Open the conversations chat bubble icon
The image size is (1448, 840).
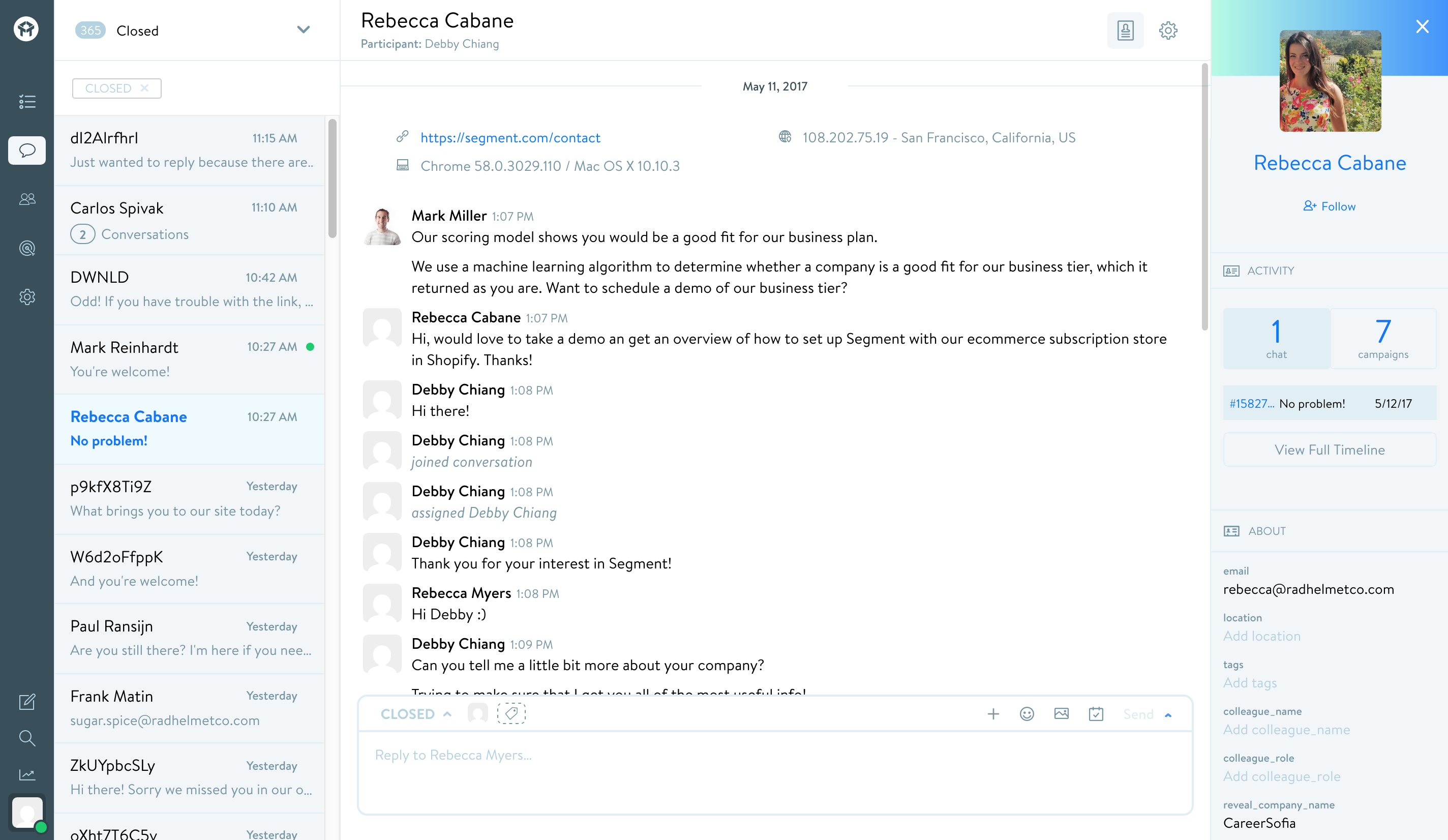(x=27, y=151)
